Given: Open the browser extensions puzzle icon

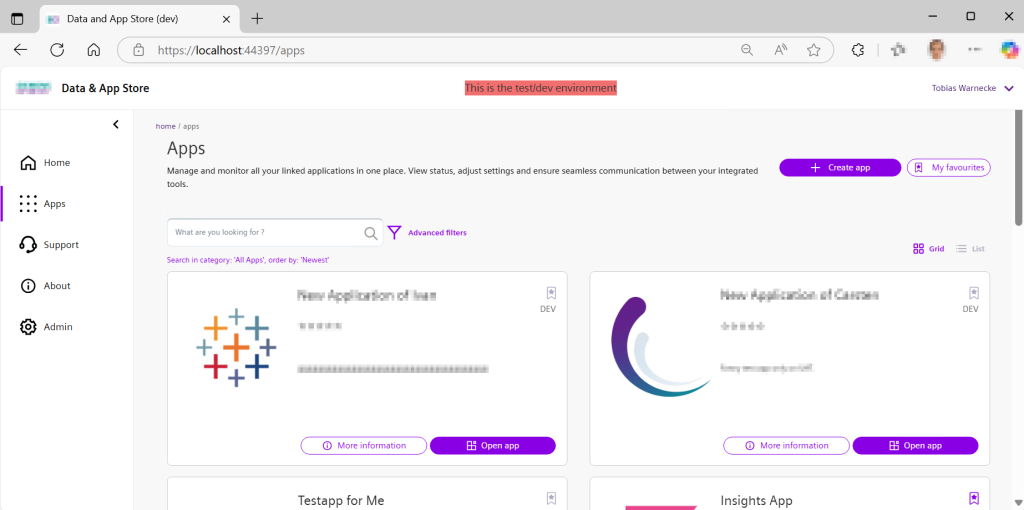Looking at the screenshot, I should click(x=857, y=50).
